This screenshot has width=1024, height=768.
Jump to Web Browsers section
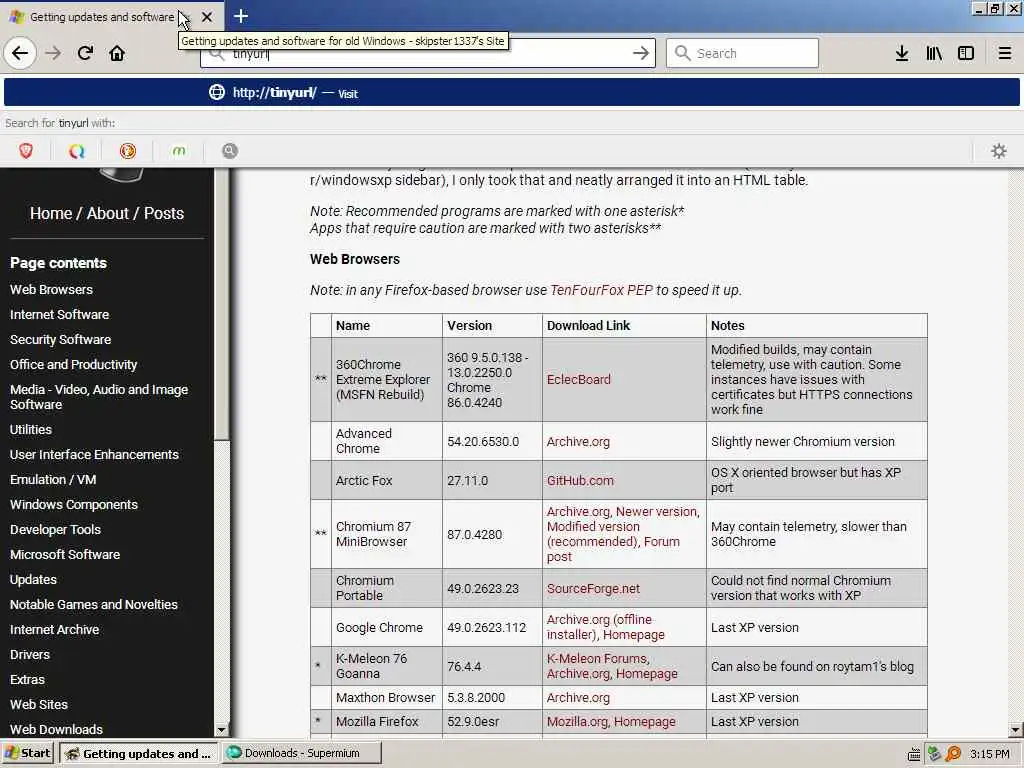[x=52, y=289]
